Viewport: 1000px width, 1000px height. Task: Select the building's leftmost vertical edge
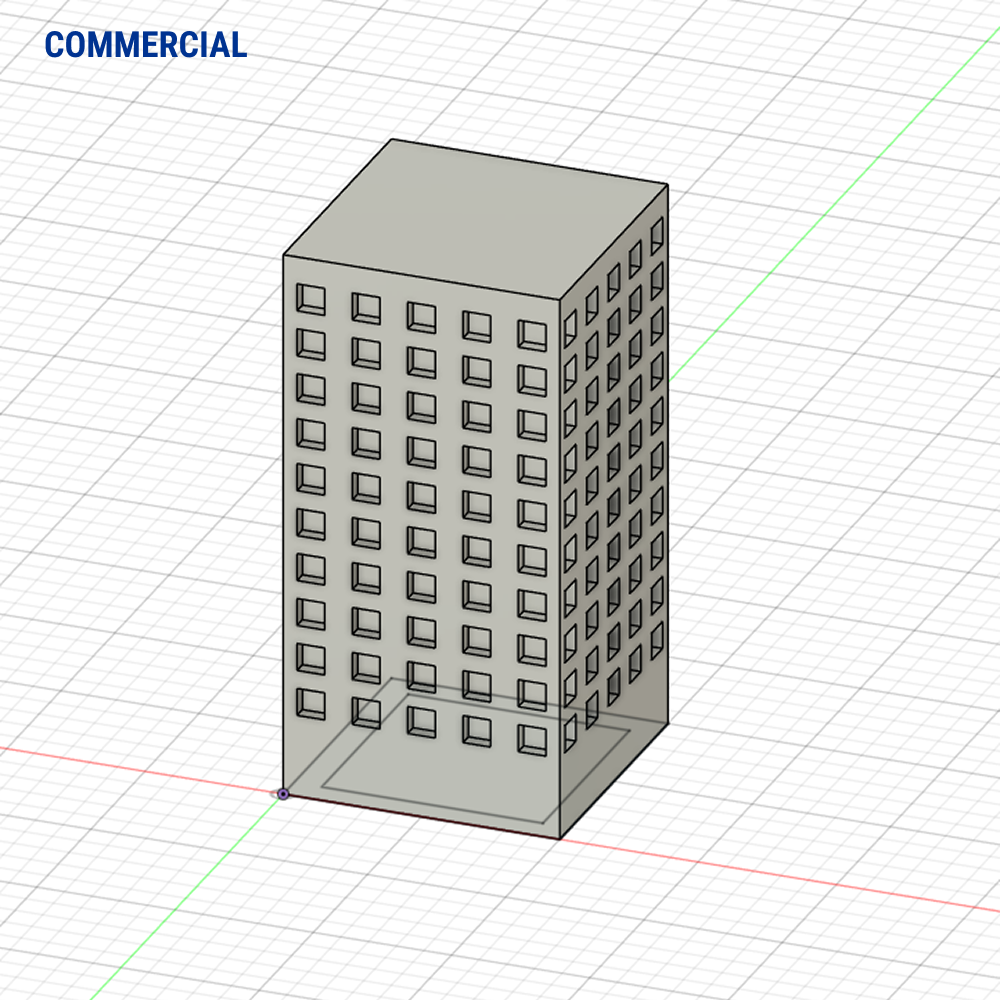[x=283, y=520]
